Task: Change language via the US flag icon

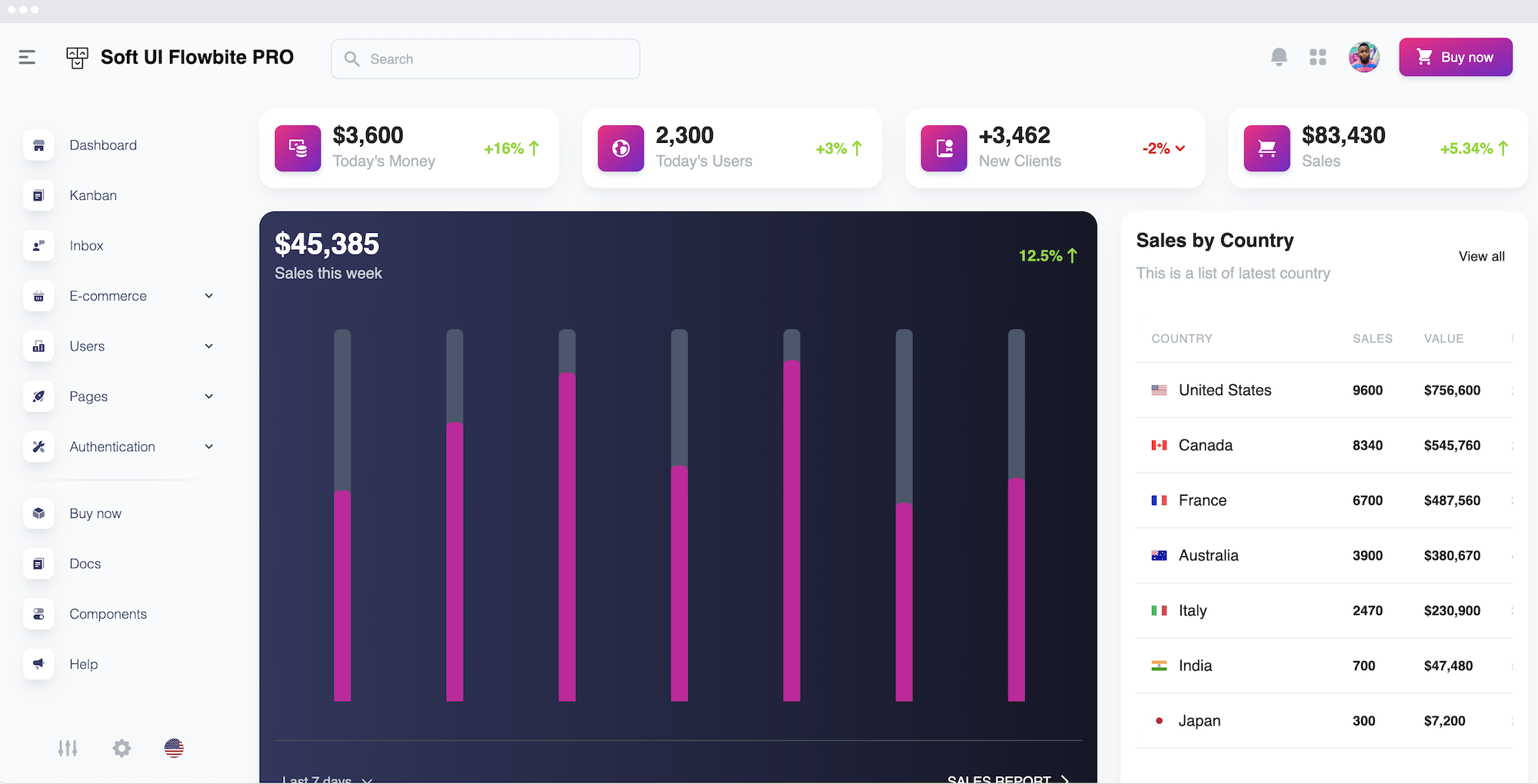Action: point(174,747)
